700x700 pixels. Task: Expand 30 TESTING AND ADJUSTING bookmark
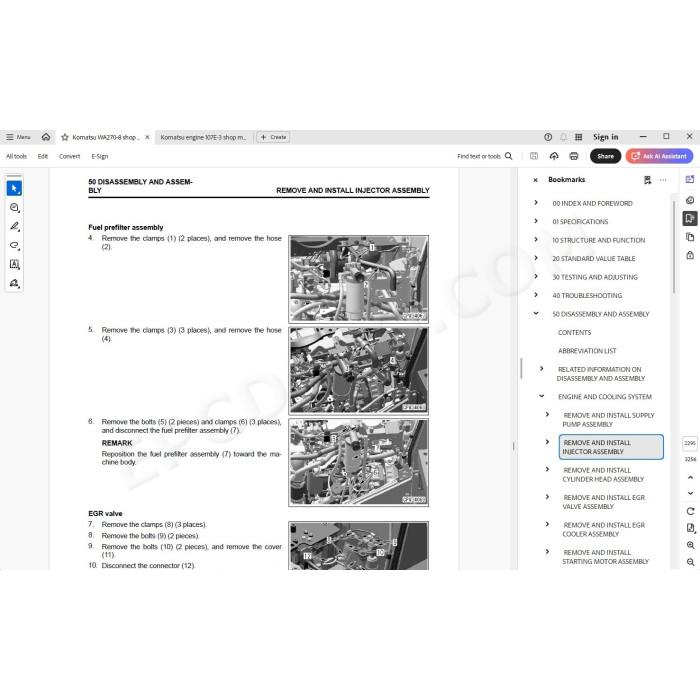(x=536, y=276)
